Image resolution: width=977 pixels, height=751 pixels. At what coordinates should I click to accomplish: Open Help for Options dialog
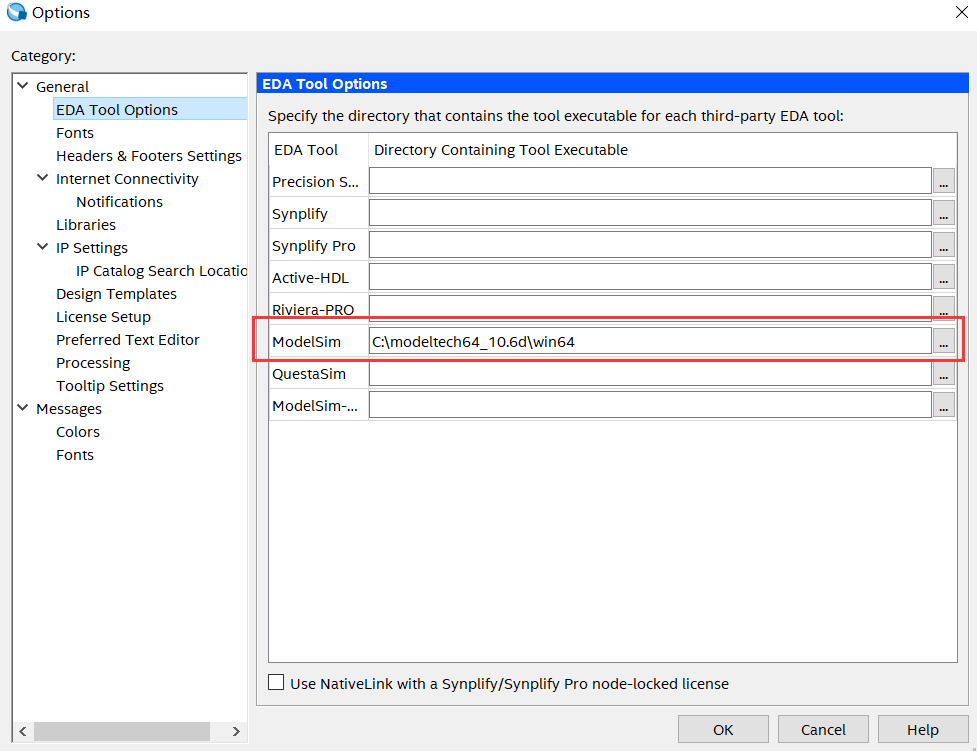click(923, 729)
